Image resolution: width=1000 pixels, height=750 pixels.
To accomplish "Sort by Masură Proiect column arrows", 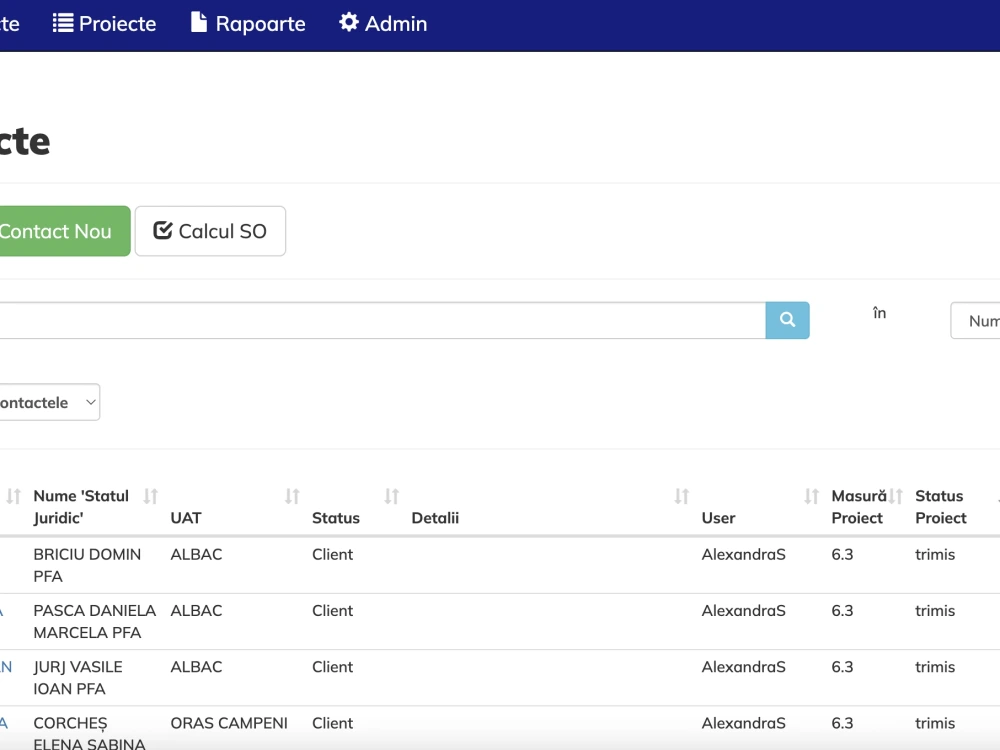I will (896, 496).
